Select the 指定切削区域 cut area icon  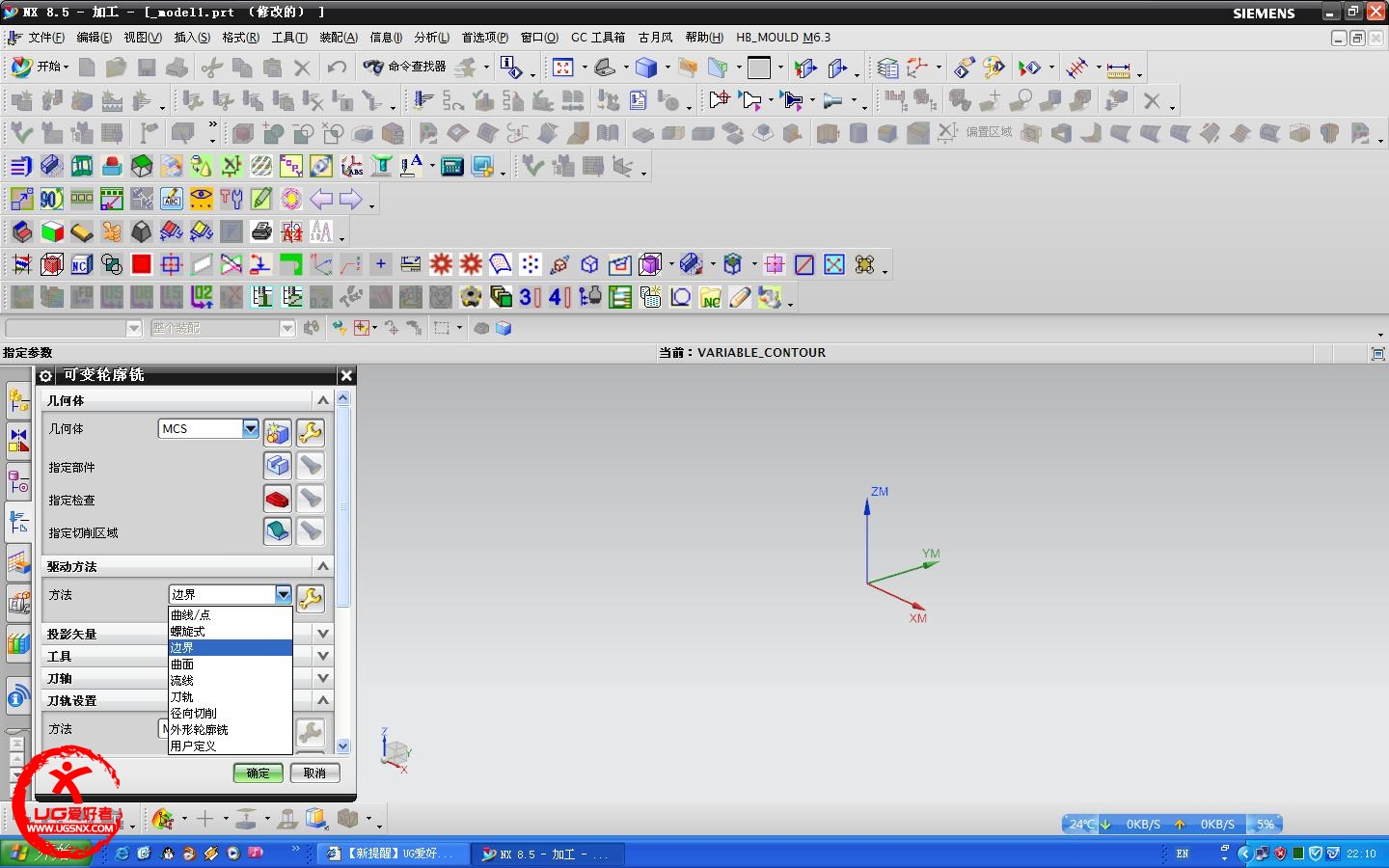[278, 531]
